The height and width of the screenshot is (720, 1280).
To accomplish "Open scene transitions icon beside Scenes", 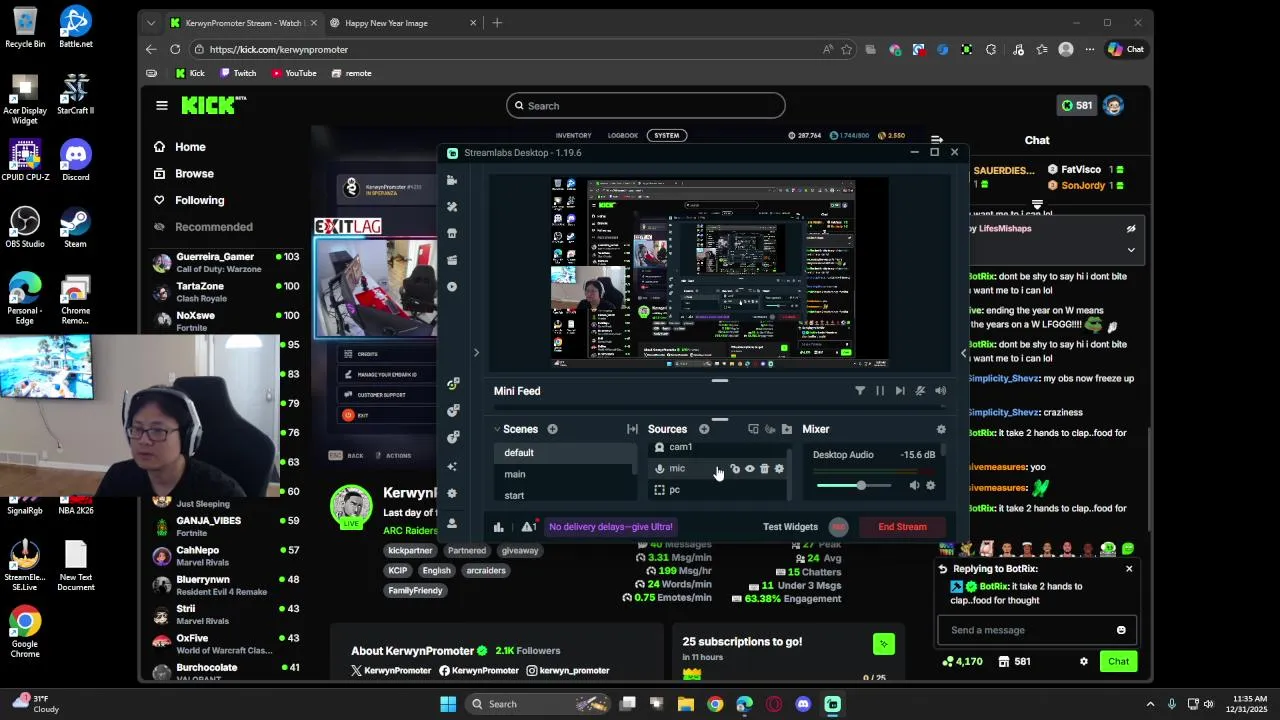I will pos(632,429).
